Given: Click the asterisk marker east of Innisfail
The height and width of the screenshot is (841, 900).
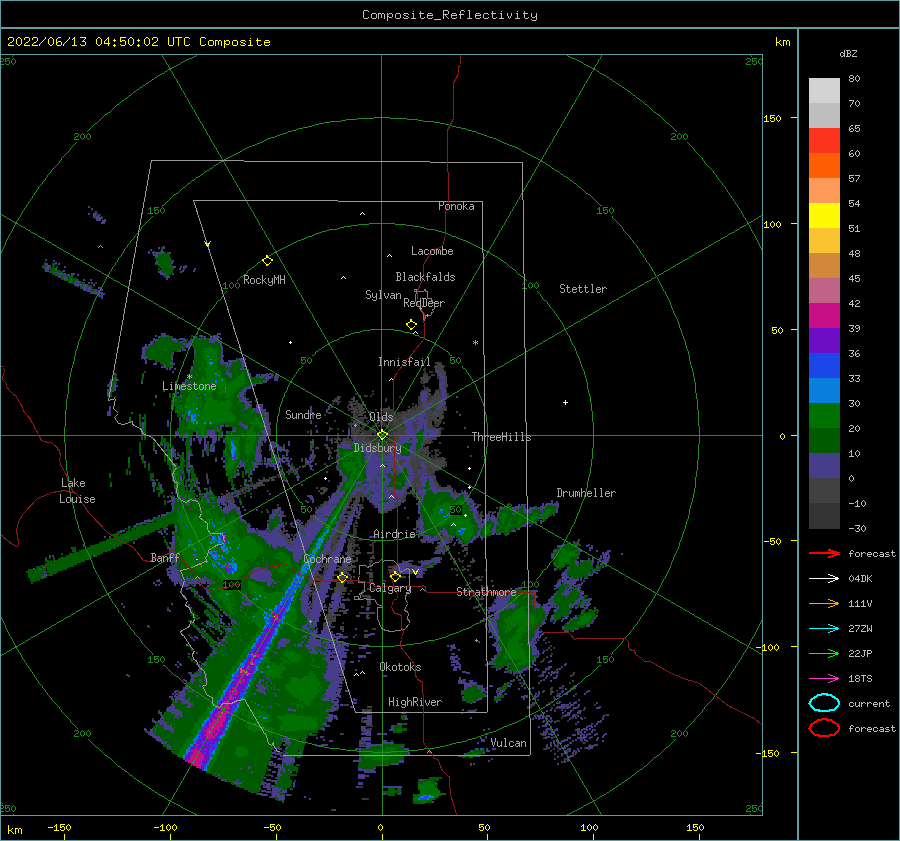Looking at the screenshot, I should point(475,343).
